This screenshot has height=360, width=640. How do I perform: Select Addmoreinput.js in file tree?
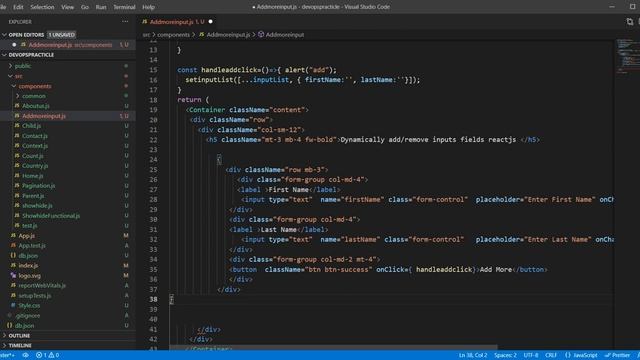coord(44,116)
